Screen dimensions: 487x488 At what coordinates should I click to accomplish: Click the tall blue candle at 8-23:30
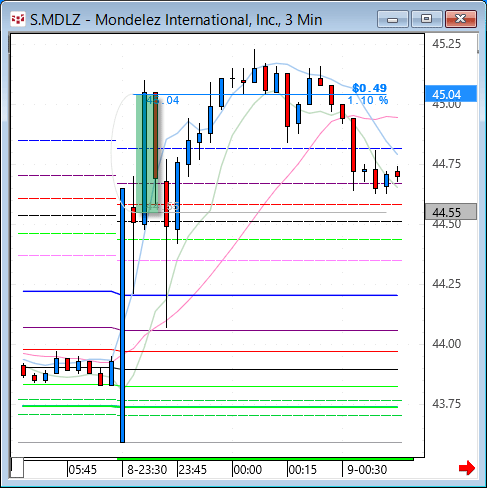tap(122, 315)
